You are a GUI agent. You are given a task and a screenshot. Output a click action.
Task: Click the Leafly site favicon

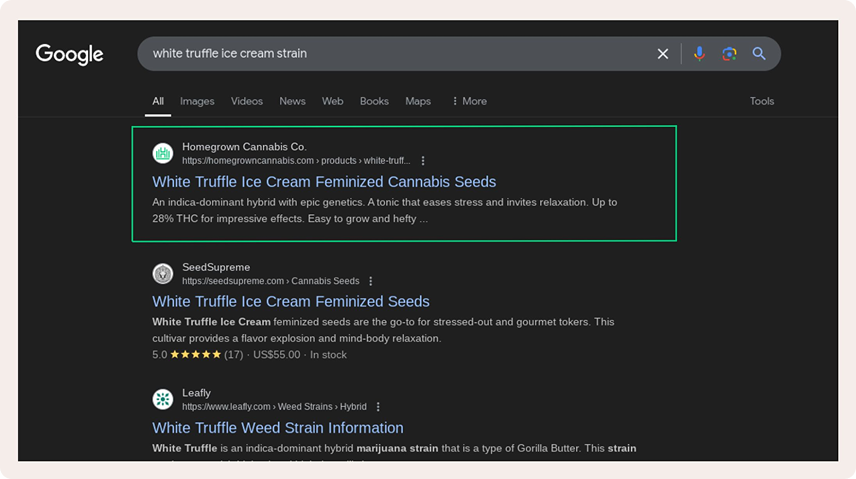pos(163,400)
